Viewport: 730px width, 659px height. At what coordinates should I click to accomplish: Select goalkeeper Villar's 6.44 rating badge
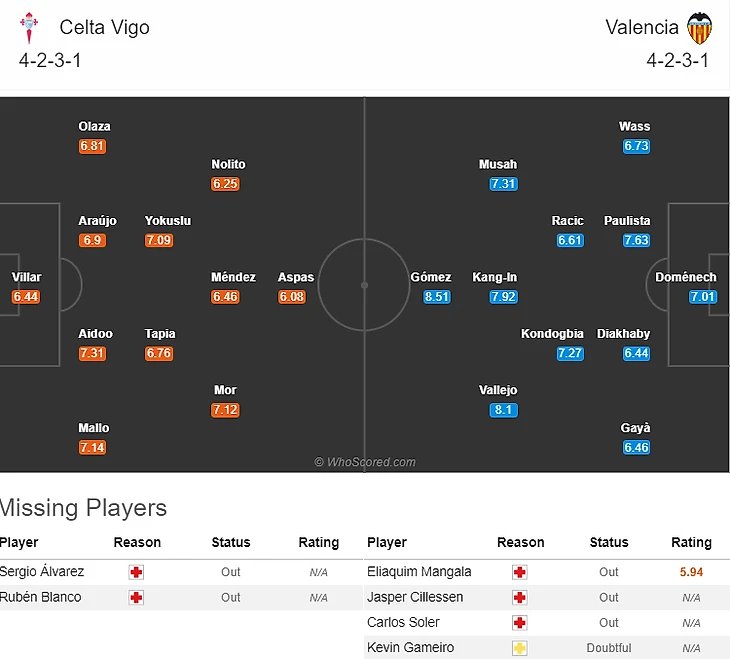26,297
